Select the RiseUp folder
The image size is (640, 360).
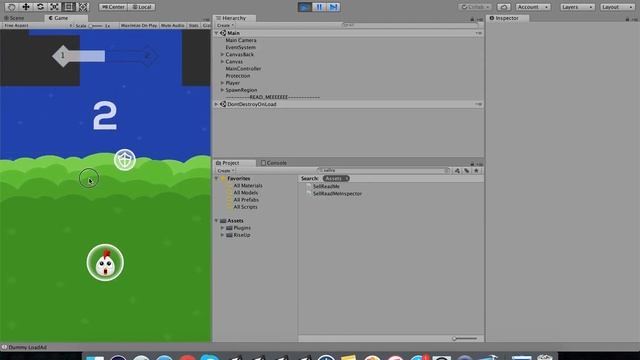[242, 235]
